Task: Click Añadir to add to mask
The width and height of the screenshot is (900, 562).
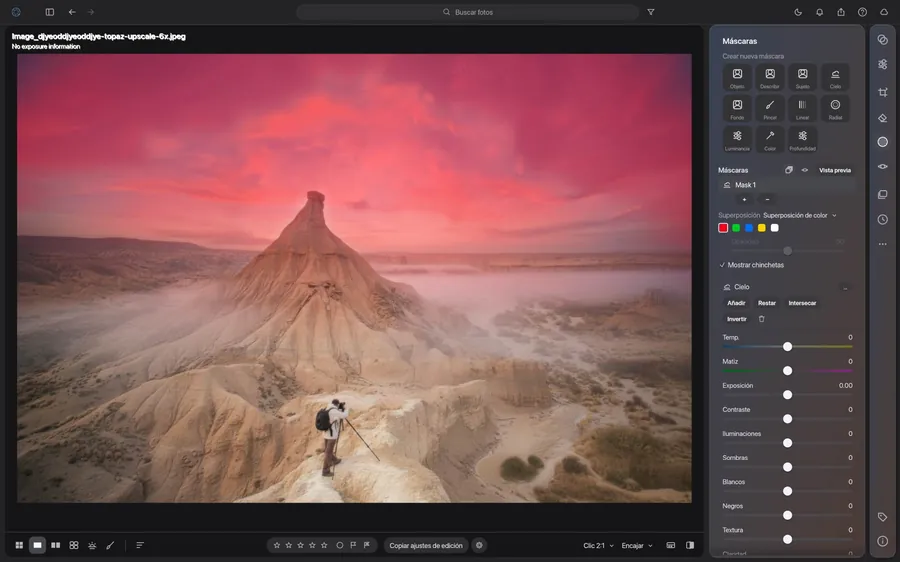Action: point(736,303)
